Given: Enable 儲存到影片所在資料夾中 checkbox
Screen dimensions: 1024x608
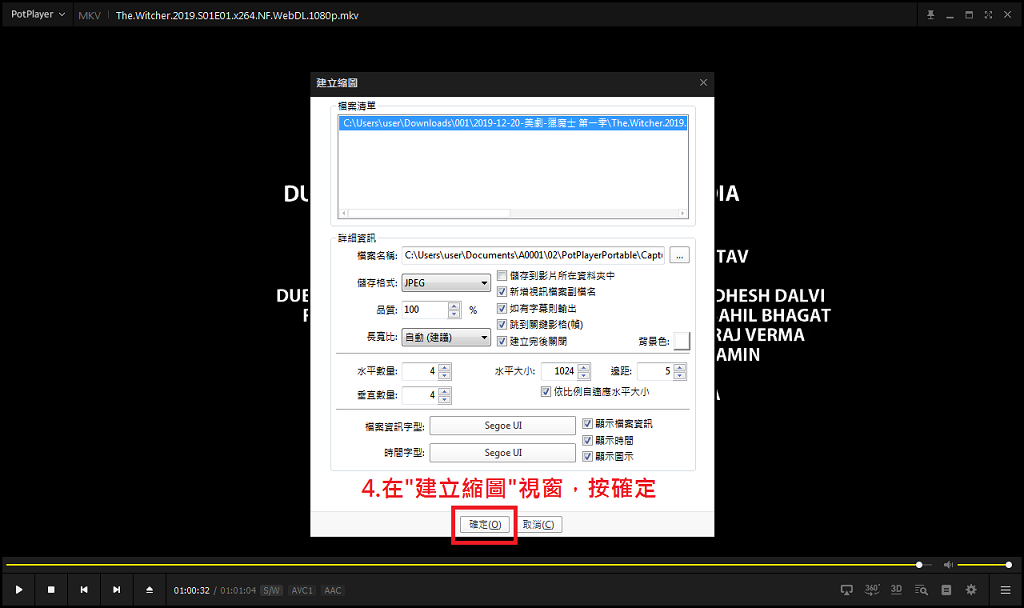Looking at the screenshot, I should pyautogui.click(x=502, y=276).
